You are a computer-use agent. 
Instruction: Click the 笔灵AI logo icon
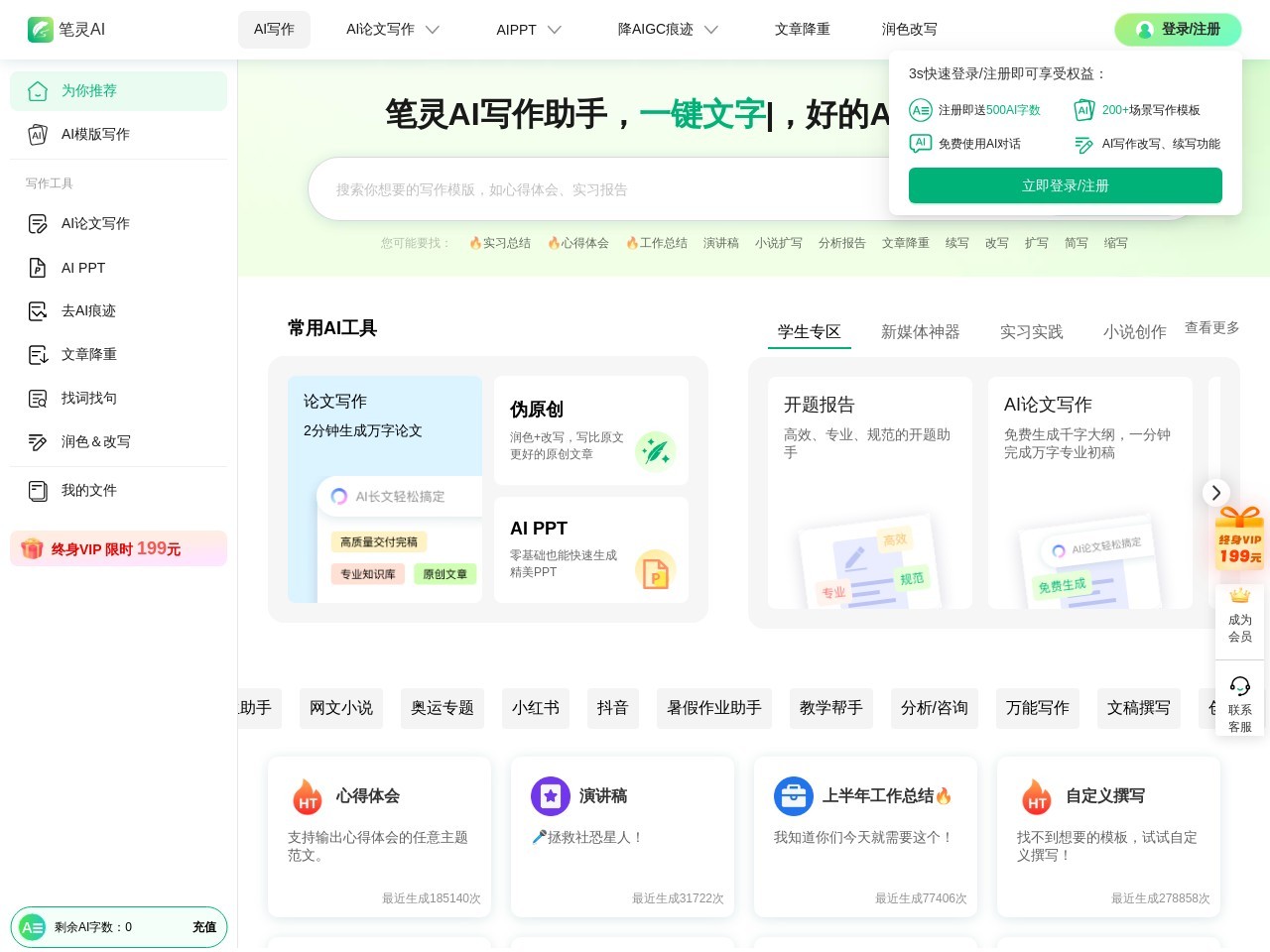[x=40, y=30]
